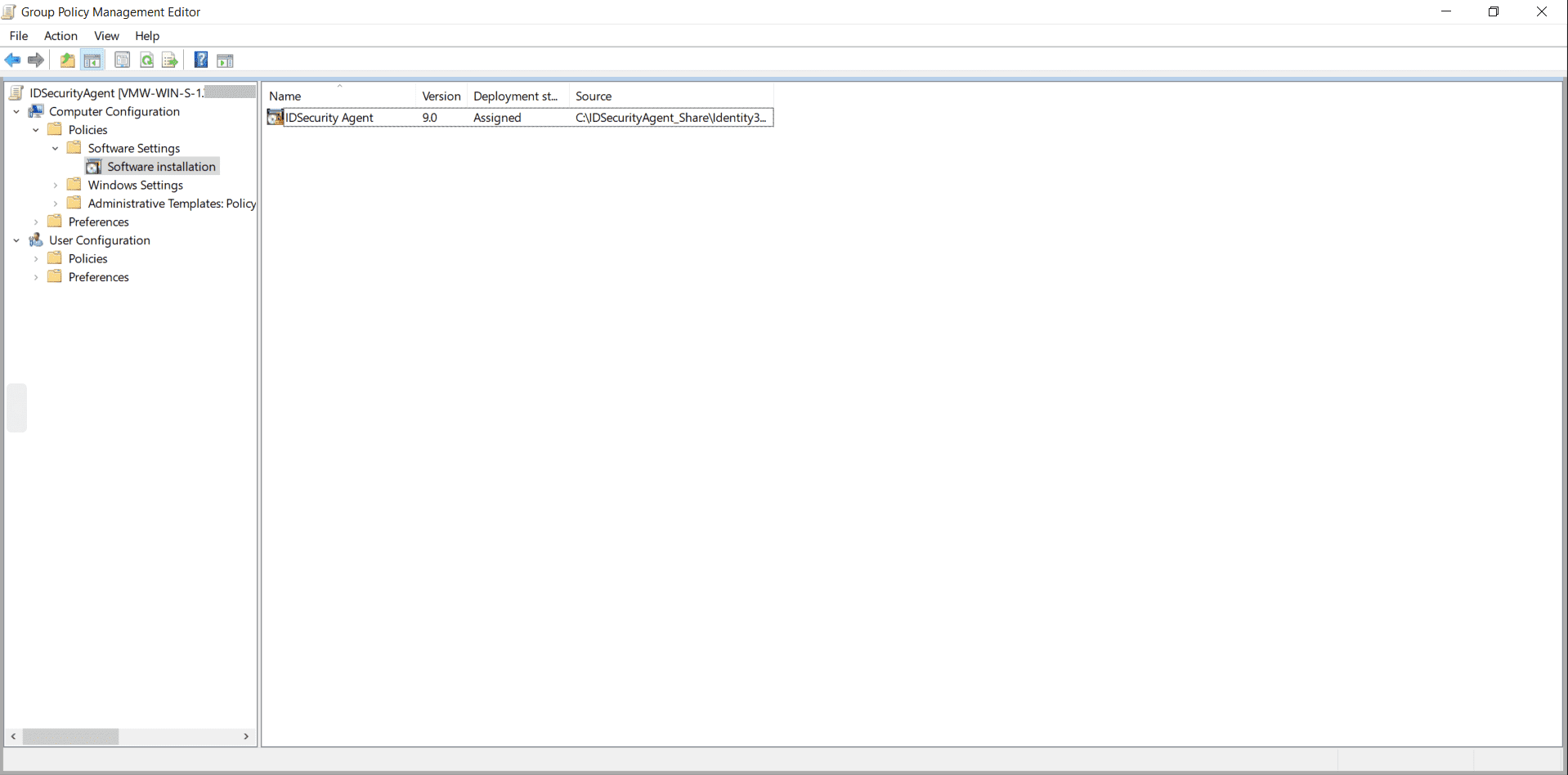Minimize the Group Policy Management Editor window
This screenshot has height=775, width=1568.
click(x=1446, y=11)
